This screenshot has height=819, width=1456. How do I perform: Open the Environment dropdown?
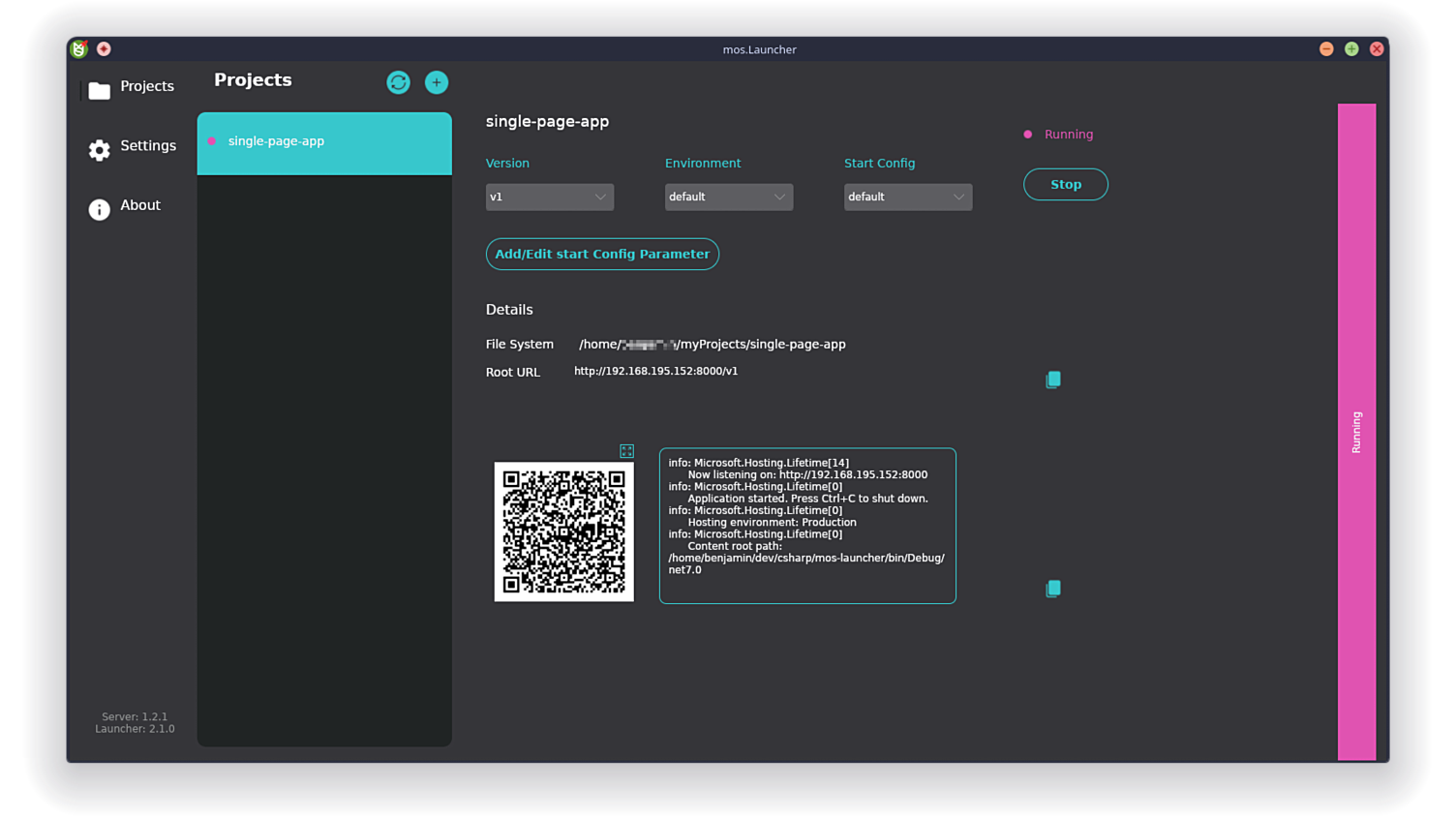tap(728, 197)
